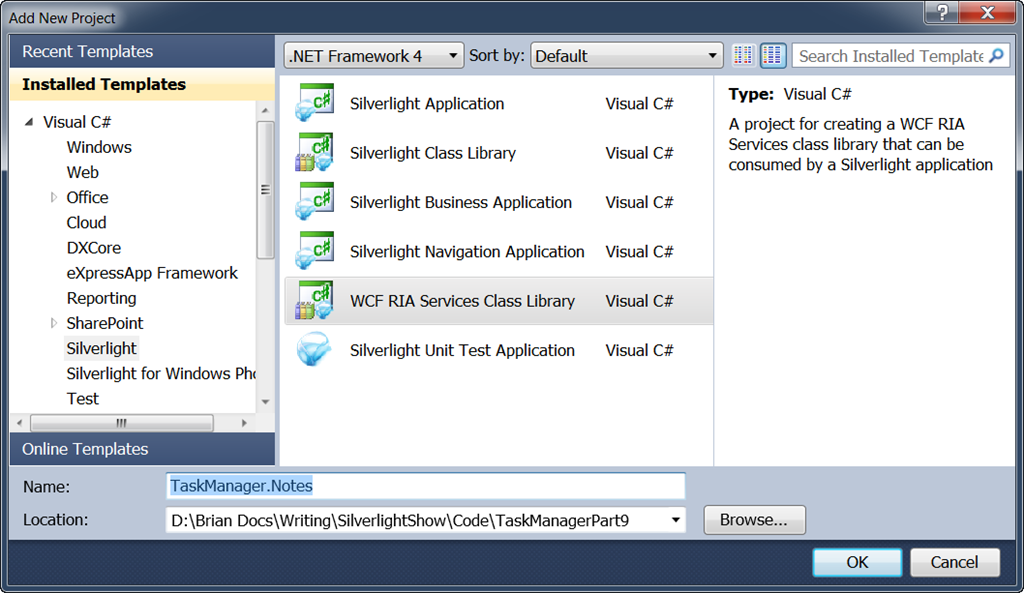1024x593 pixels.
Task: Click the Silverlight Unit Test Application icon
Action: (x=314, y=349)
